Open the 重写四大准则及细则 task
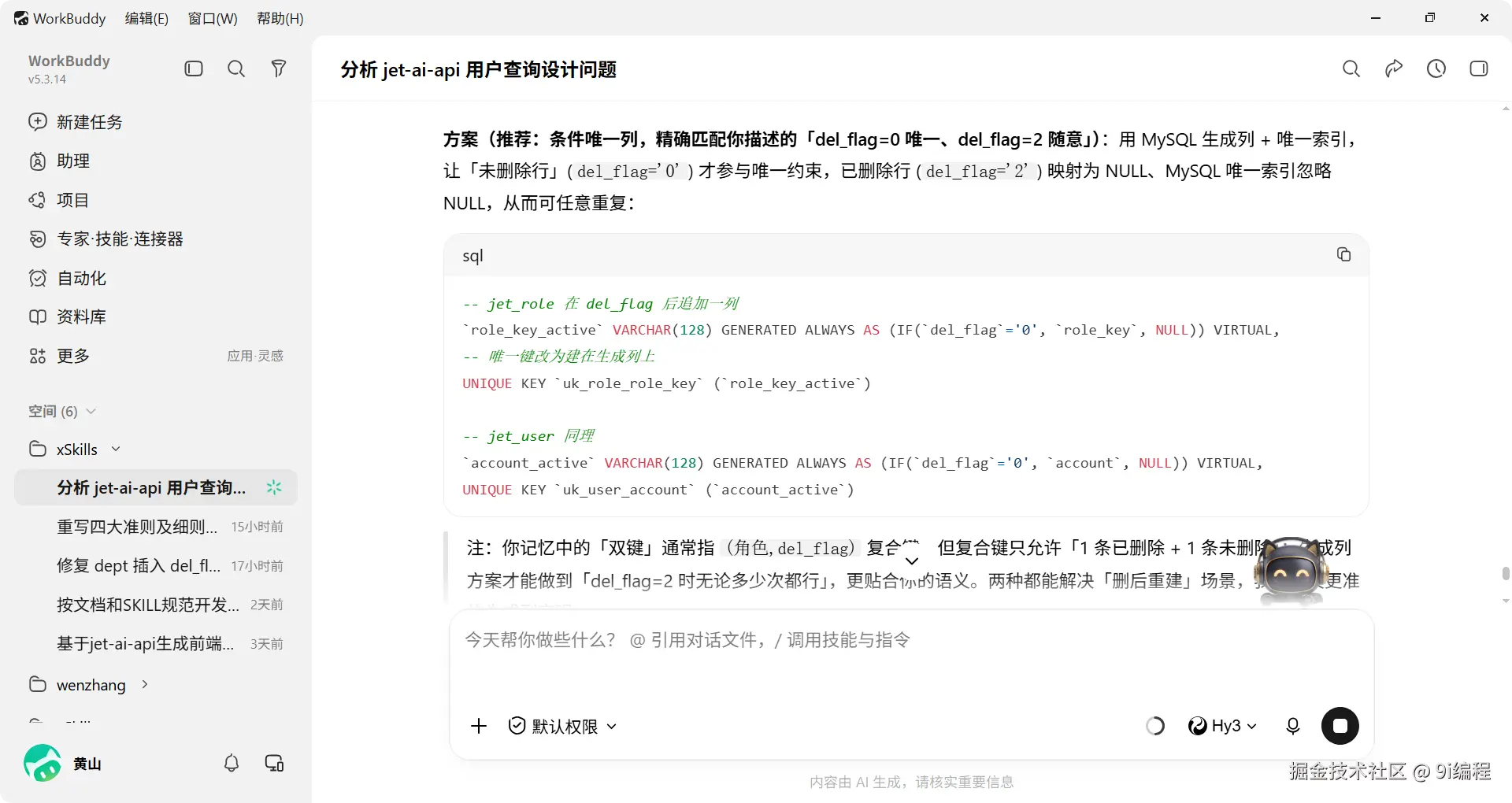The height and width of the screenshot is (803, 1512). pos(156,527)
